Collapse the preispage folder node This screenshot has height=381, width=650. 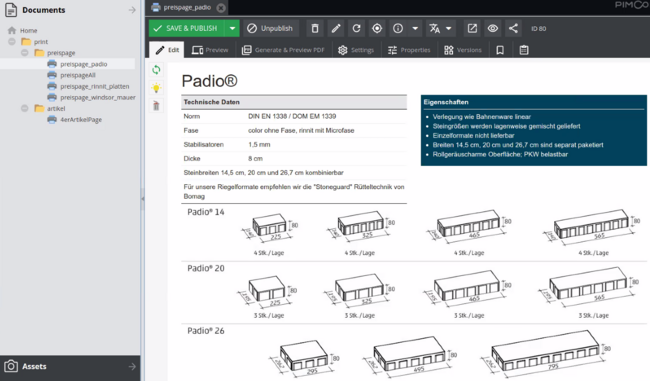click(x=24, y=53)
